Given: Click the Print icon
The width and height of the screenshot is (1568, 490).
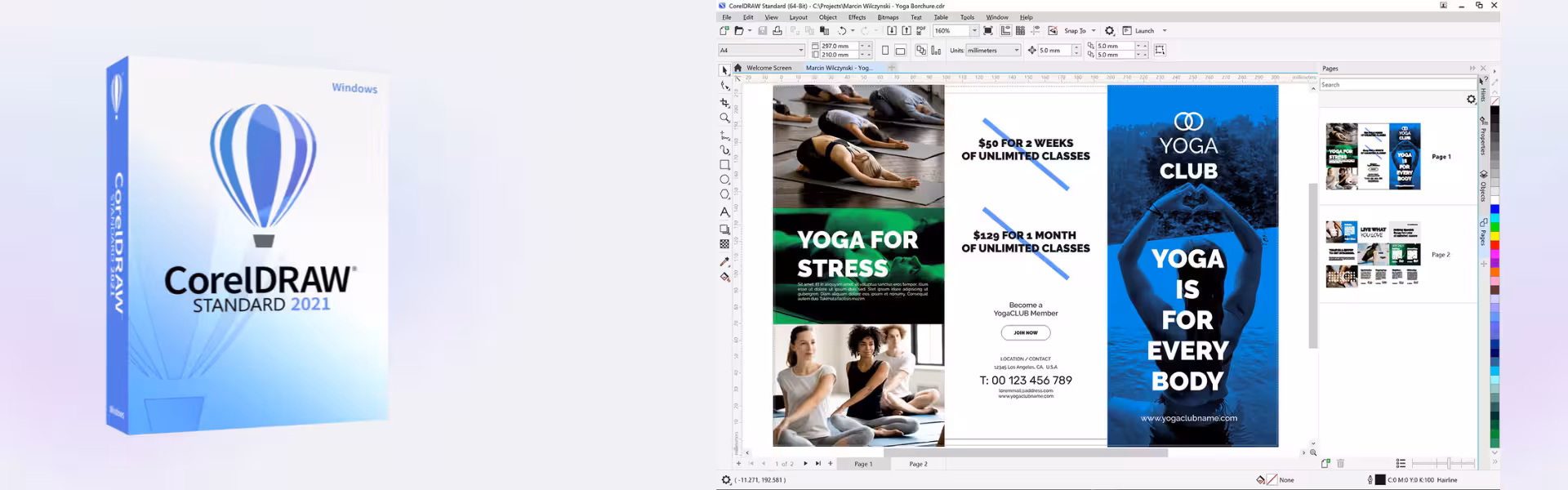Looking at the screenshot, I should (x=777, y=31).
